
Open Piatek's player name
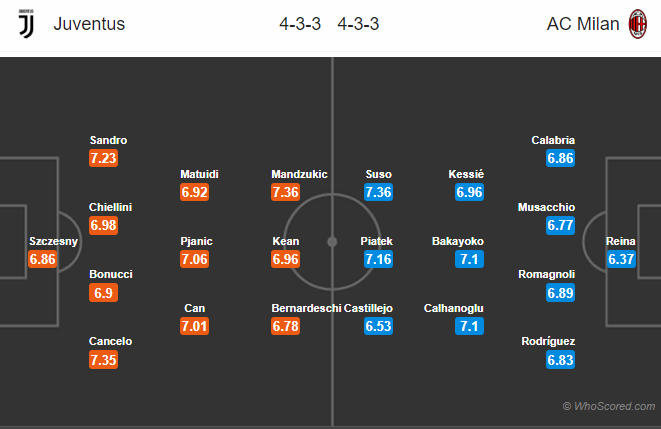(x=376, y=241)
